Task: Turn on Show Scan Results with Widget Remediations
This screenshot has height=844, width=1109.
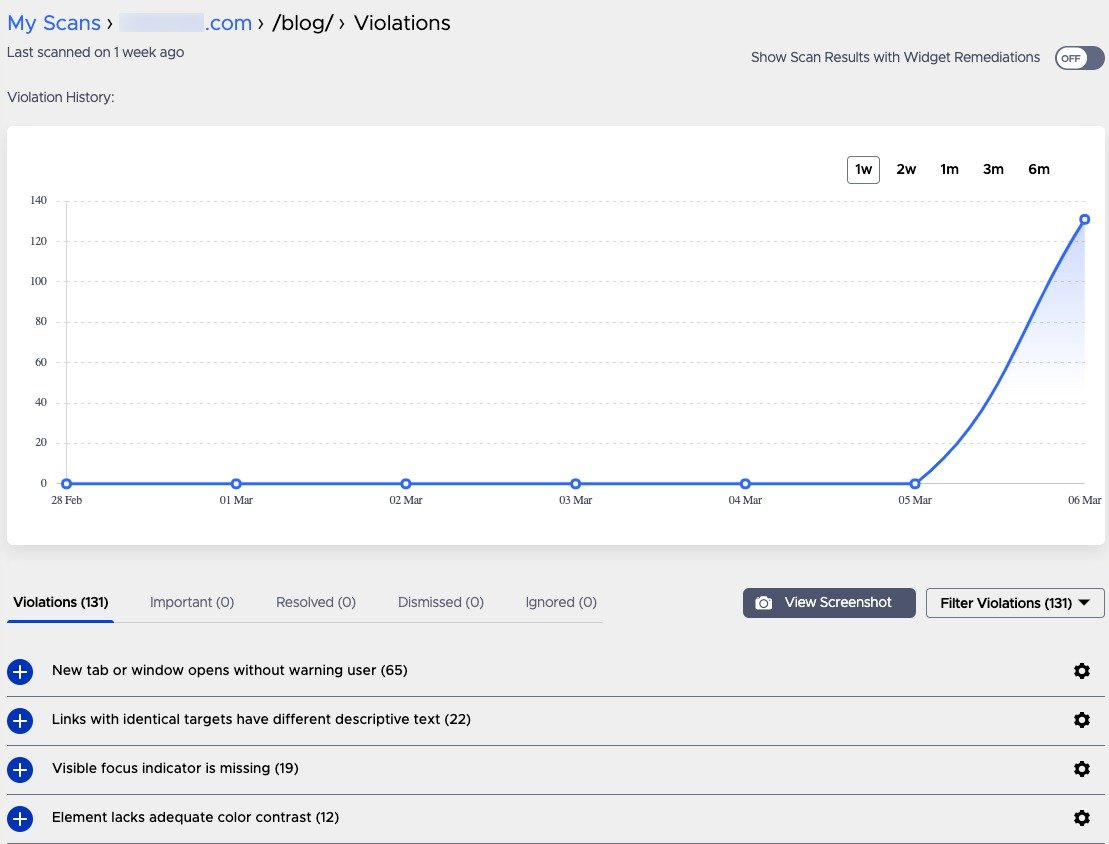Action: (1078, 58)
